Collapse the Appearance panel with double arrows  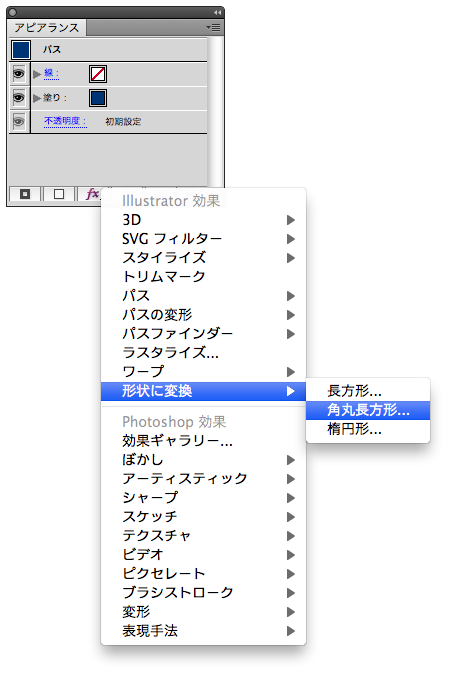[x=217, y=12]
